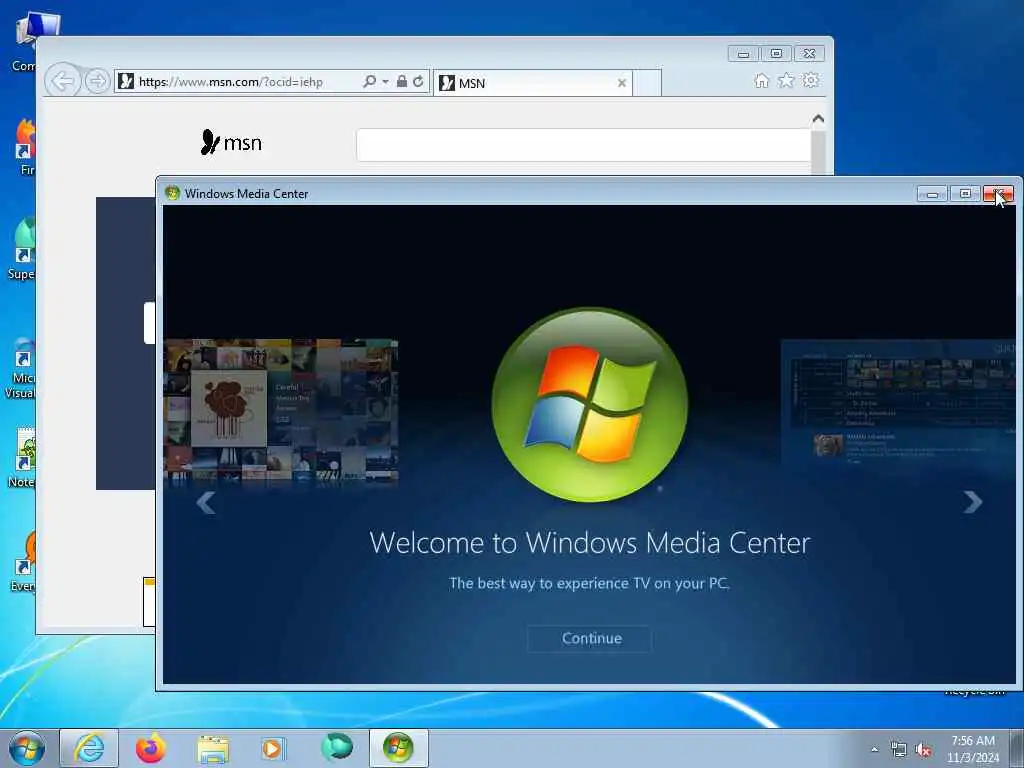Open the Windows Start menu

click(x=27, y=748)
